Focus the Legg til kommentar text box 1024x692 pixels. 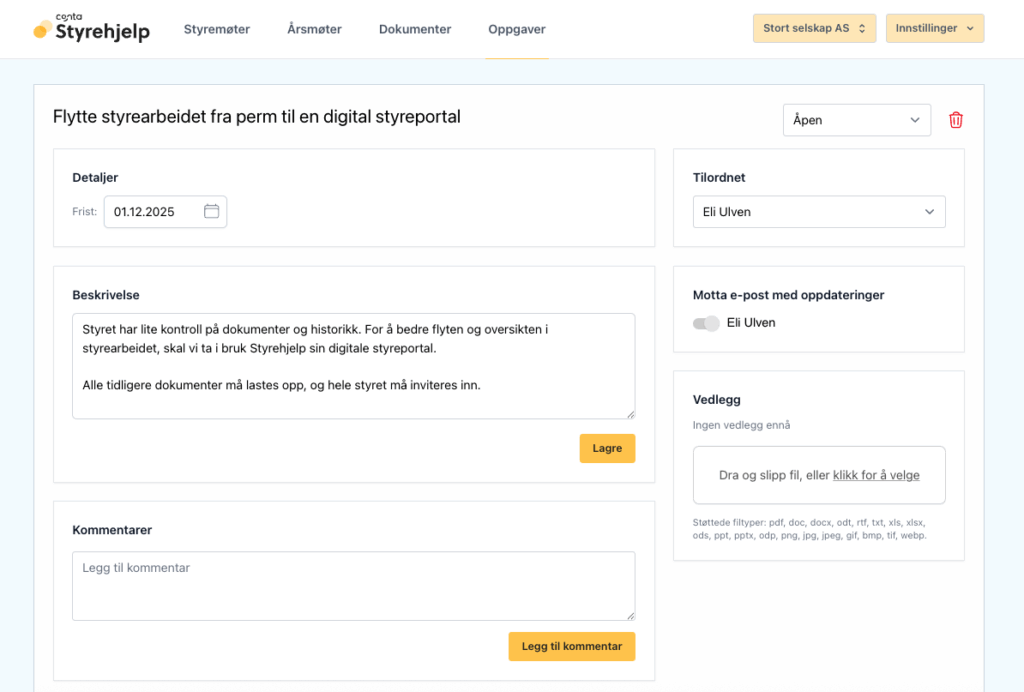(x=353, y=585)
